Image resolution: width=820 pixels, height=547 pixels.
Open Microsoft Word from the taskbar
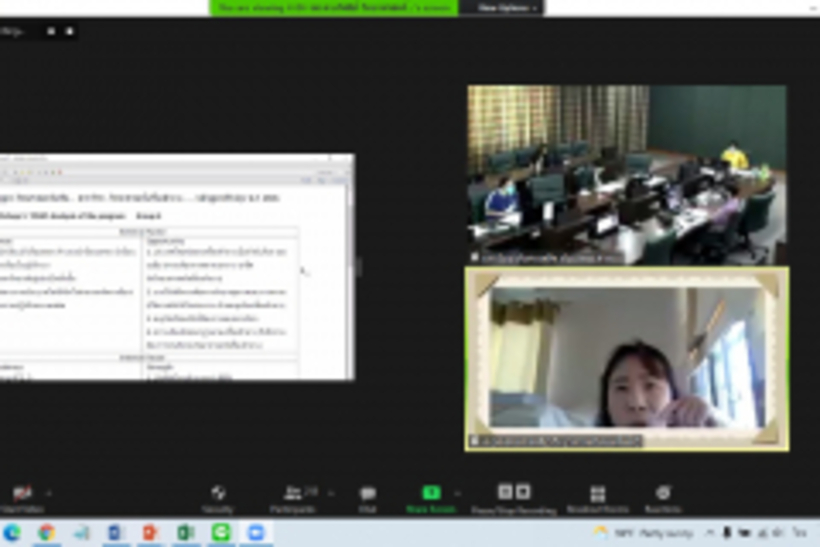(115, 532)
